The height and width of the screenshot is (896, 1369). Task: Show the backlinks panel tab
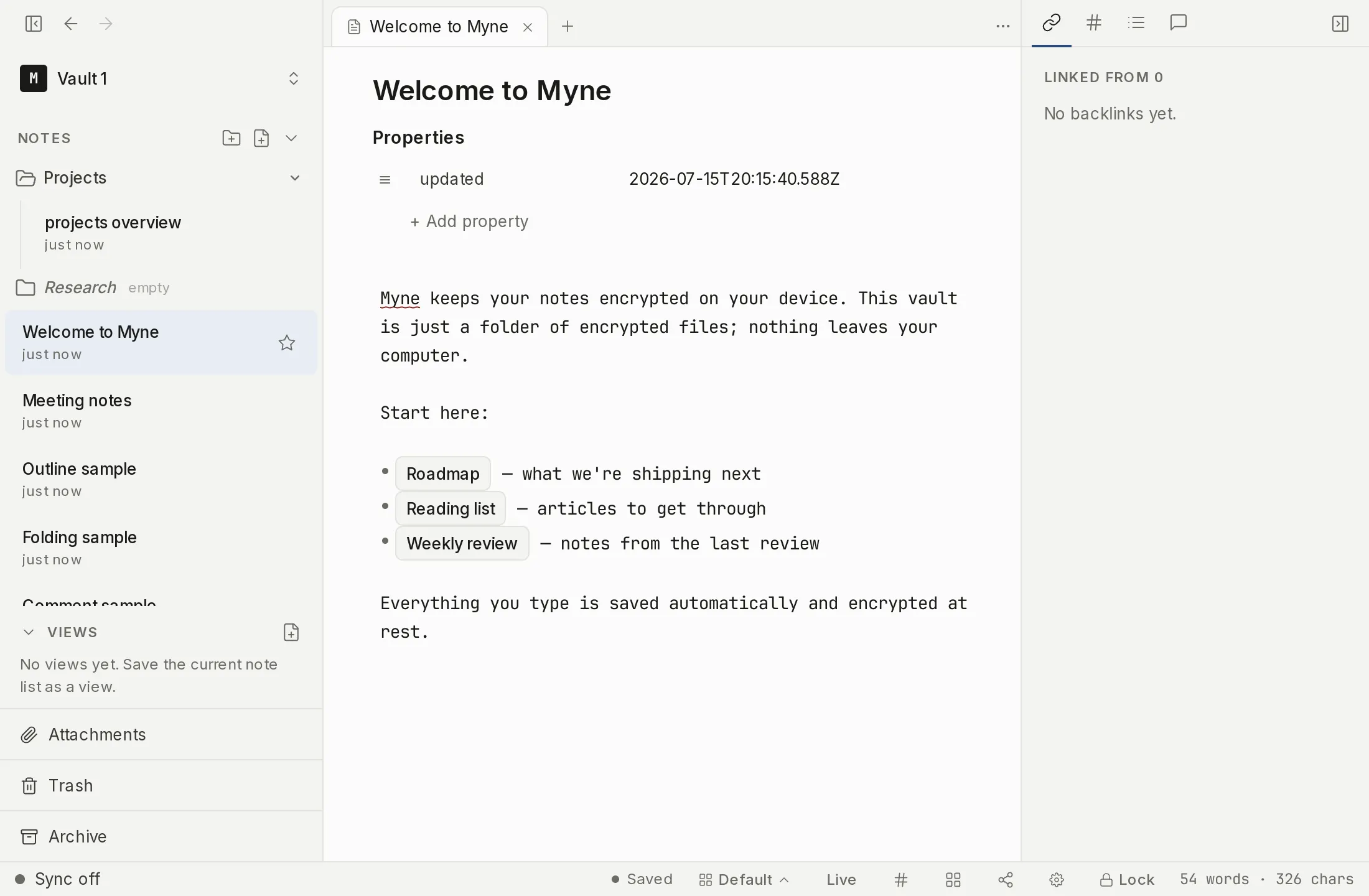pos(1052,23)
